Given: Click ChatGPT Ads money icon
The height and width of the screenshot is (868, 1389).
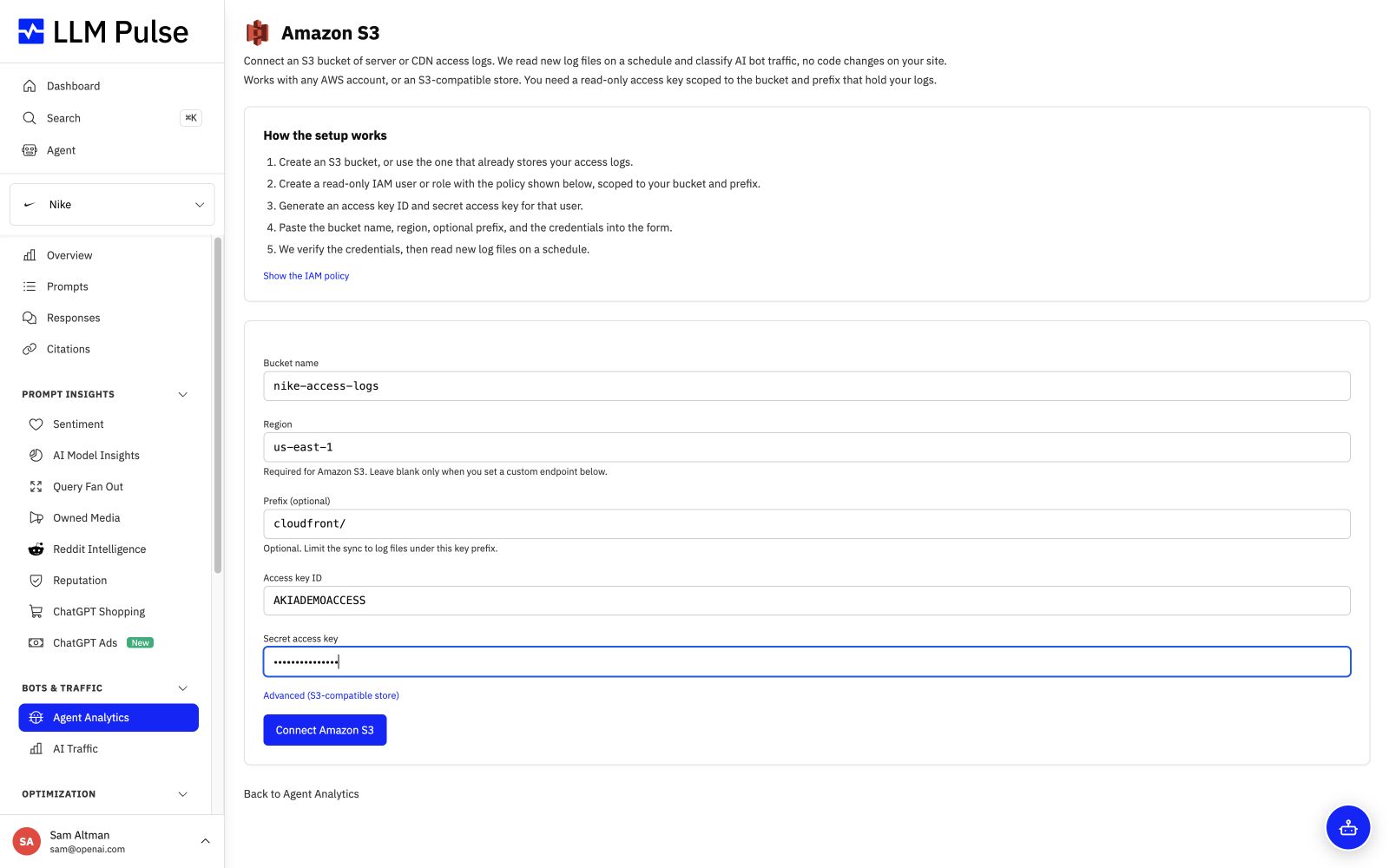Looking at the screenshot, I should pos(36,643).
